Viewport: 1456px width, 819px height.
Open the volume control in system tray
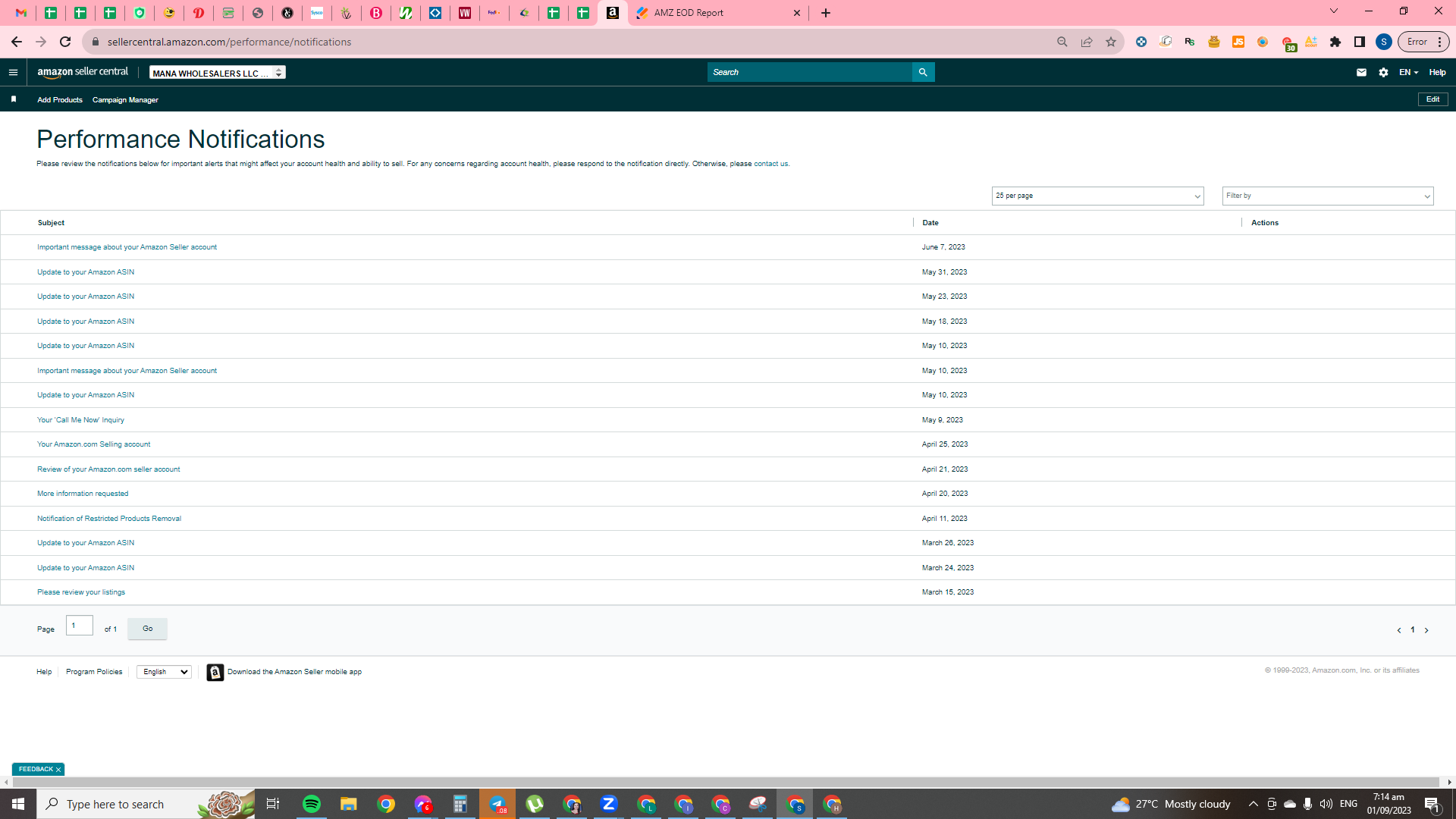point(1326,804)
